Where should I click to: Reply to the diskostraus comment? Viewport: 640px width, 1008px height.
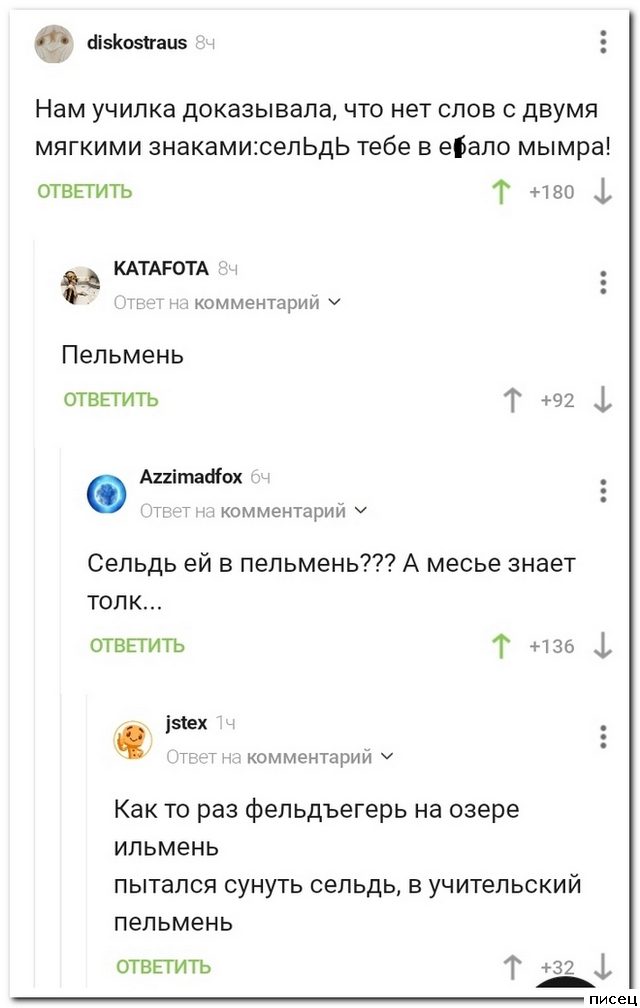coord(85,192)
